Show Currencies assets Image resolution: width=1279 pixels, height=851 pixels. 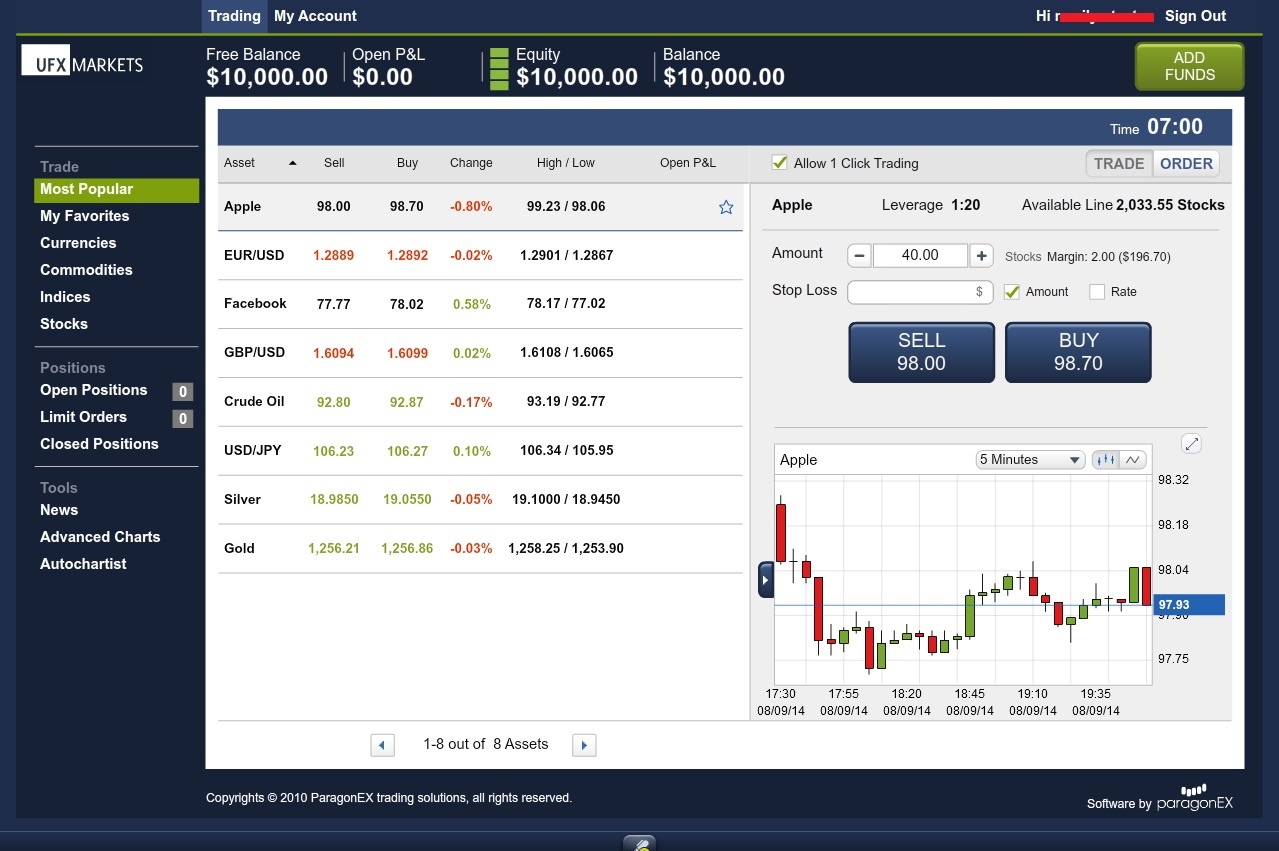point(78,243)
